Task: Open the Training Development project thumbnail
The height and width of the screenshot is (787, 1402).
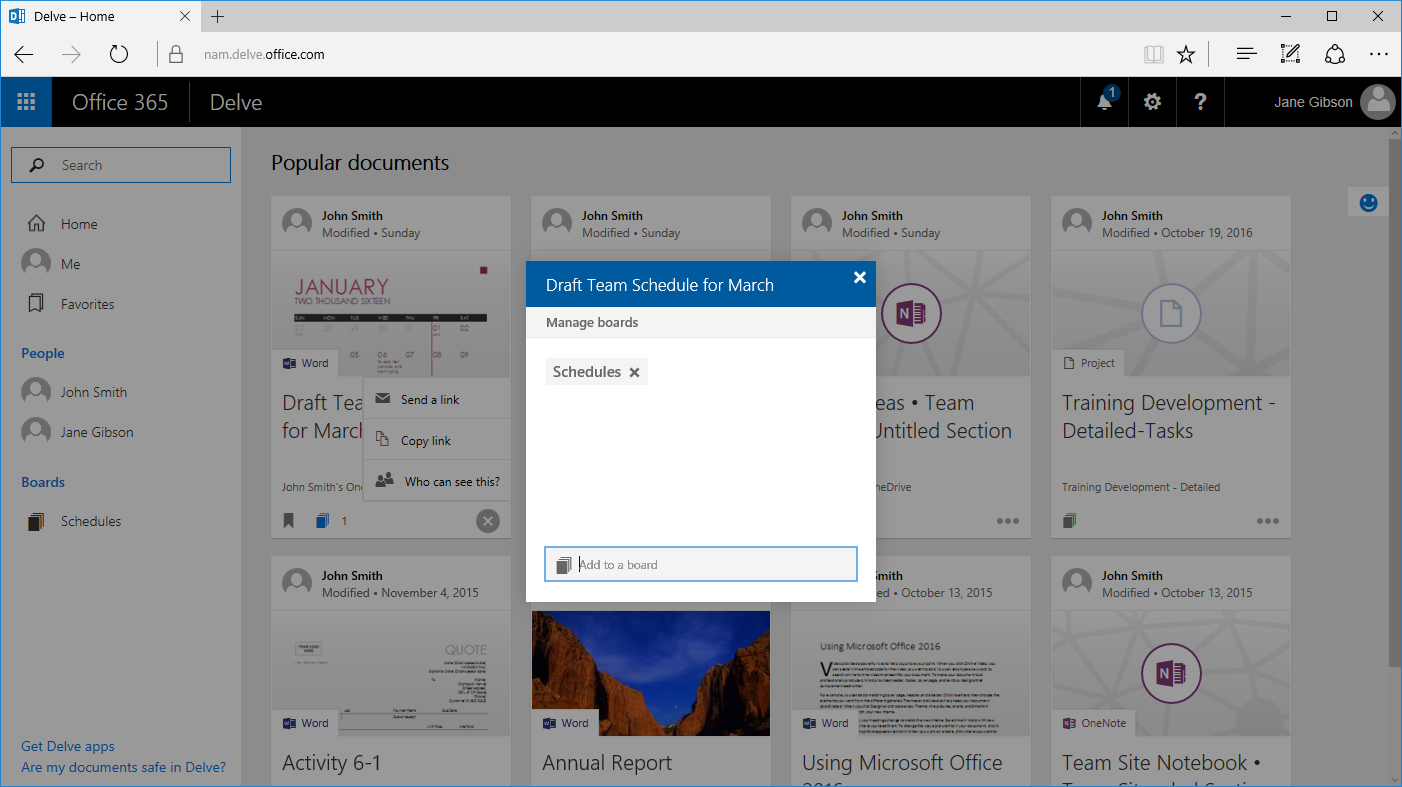Action: [1171, 313]
